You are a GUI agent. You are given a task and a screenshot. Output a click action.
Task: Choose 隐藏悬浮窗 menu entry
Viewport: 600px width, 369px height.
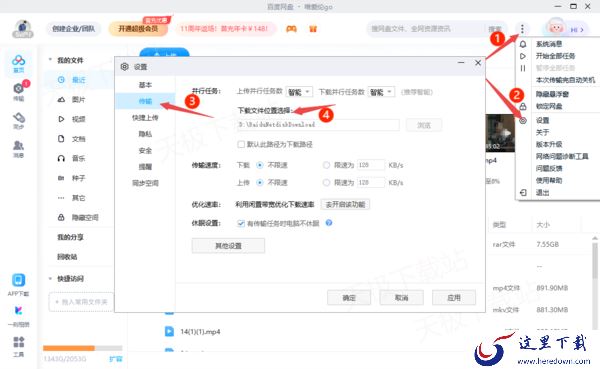552,94
